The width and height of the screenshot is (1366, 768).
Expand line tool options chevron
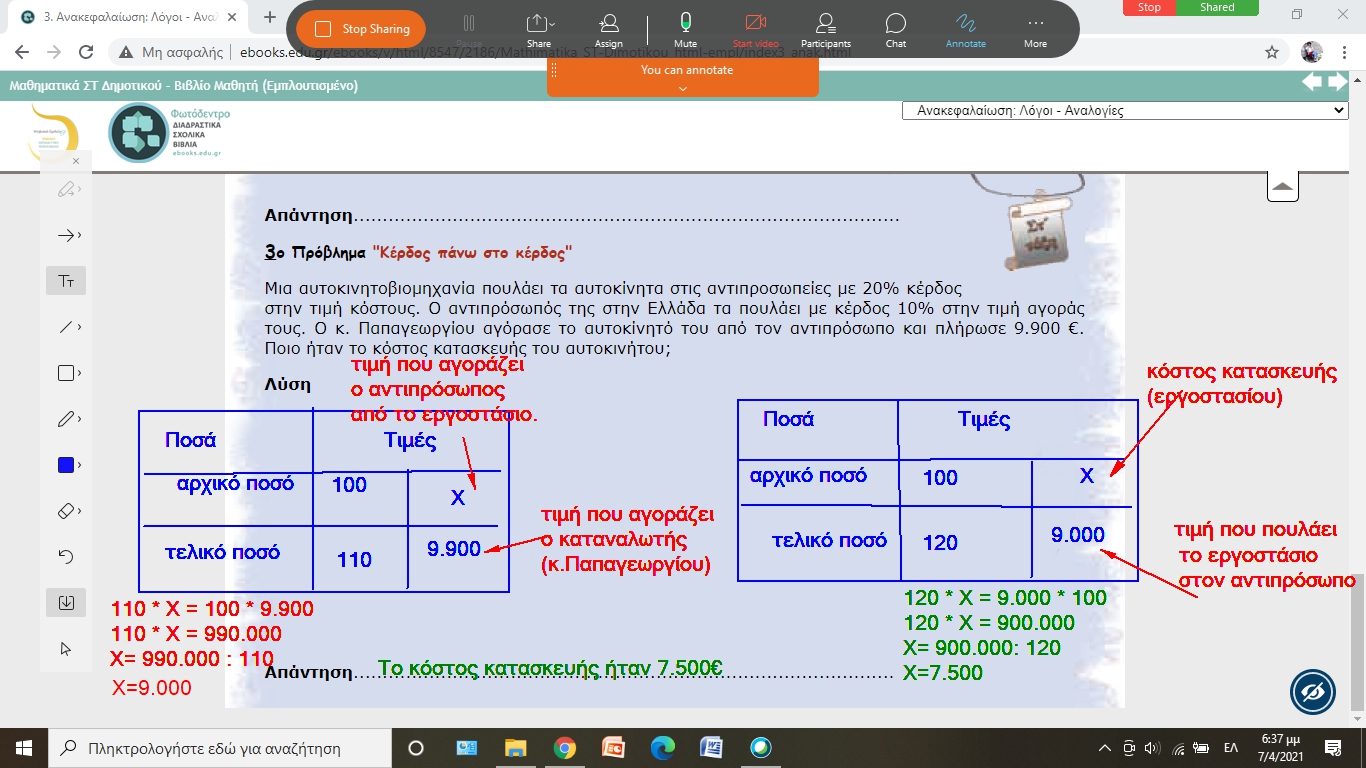(80, 327)
